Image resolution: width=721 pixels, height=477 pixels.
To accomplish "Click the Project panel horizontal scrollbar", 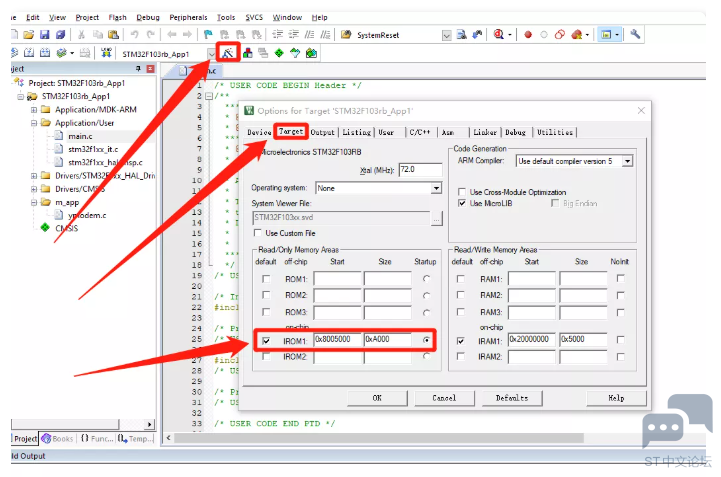I will pos(65,424).
